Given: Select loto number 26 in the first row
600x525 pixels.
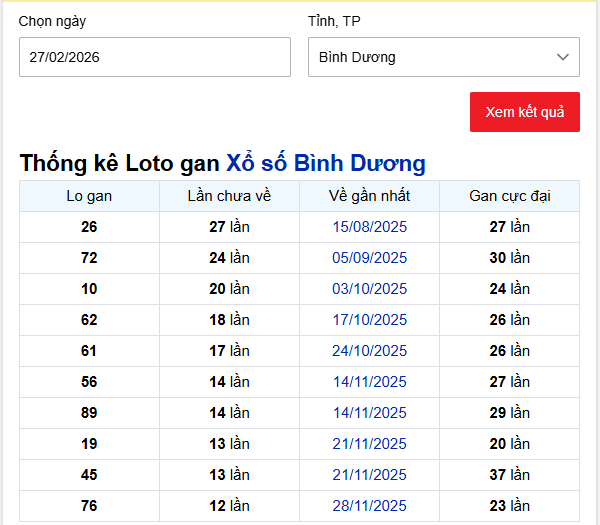Looking at the screenshot, I should [x=89, y=227].
